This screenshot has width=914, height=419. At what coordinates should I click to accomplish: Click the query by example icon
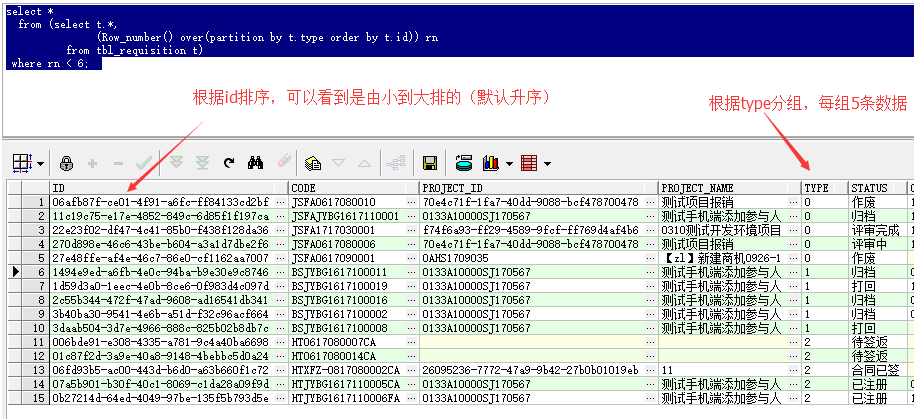click(x=312, y=163)
